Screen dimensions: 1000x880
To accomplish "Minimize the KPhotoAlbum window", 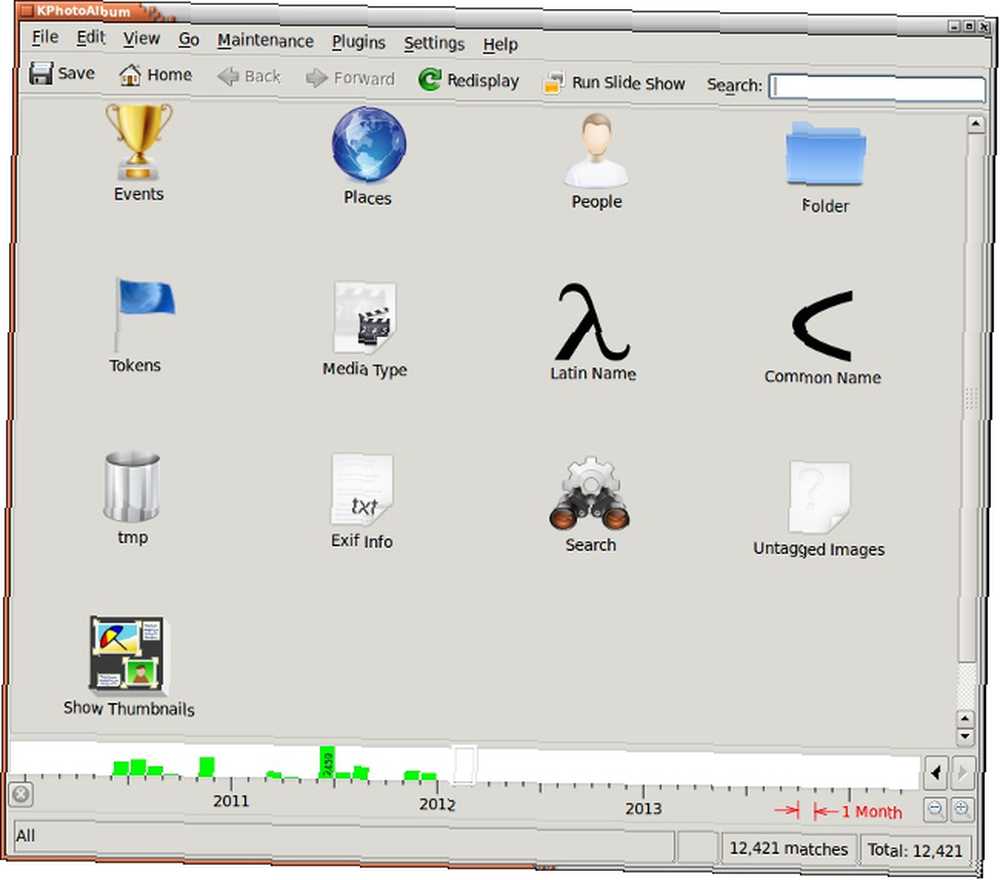I will point(954,26).
